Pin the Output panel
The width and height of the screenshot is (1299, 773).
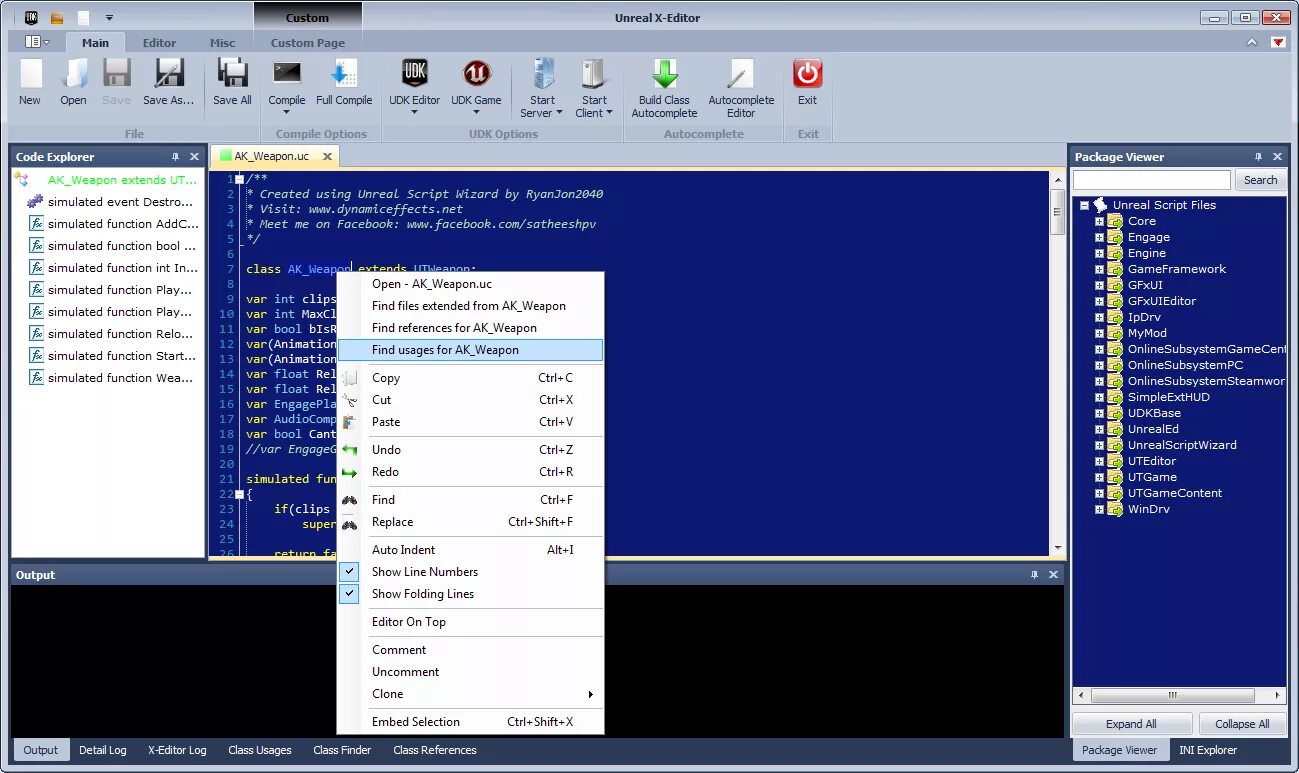(1035, 575)
